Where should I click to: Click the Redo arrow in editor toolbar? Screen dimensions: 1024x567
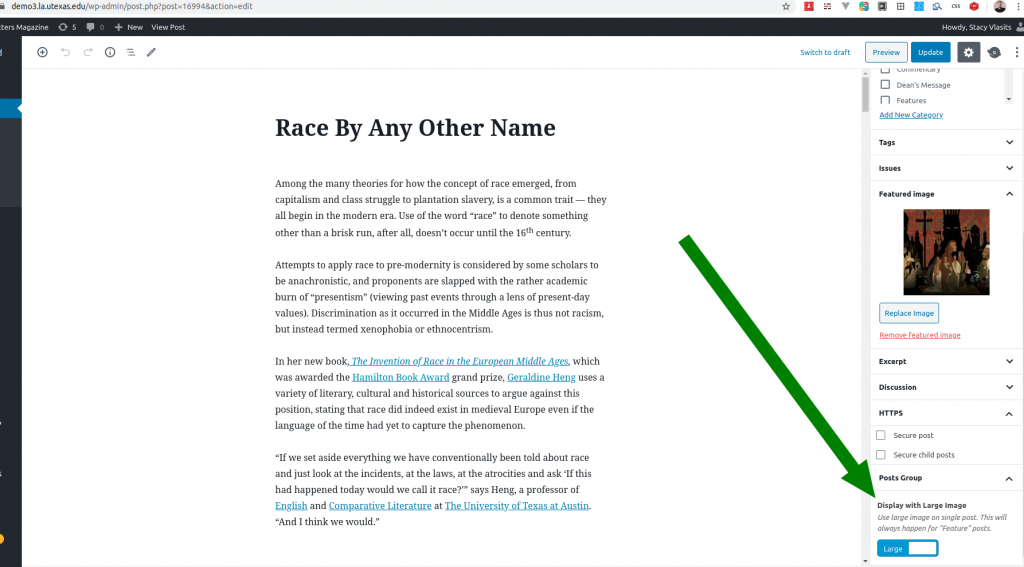[88, 52]
